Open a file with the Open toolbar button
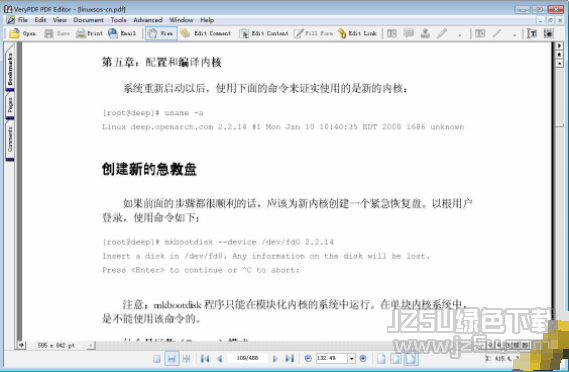Screen dimensions: 569x372 pyautogui.click(x=22, y=33)
